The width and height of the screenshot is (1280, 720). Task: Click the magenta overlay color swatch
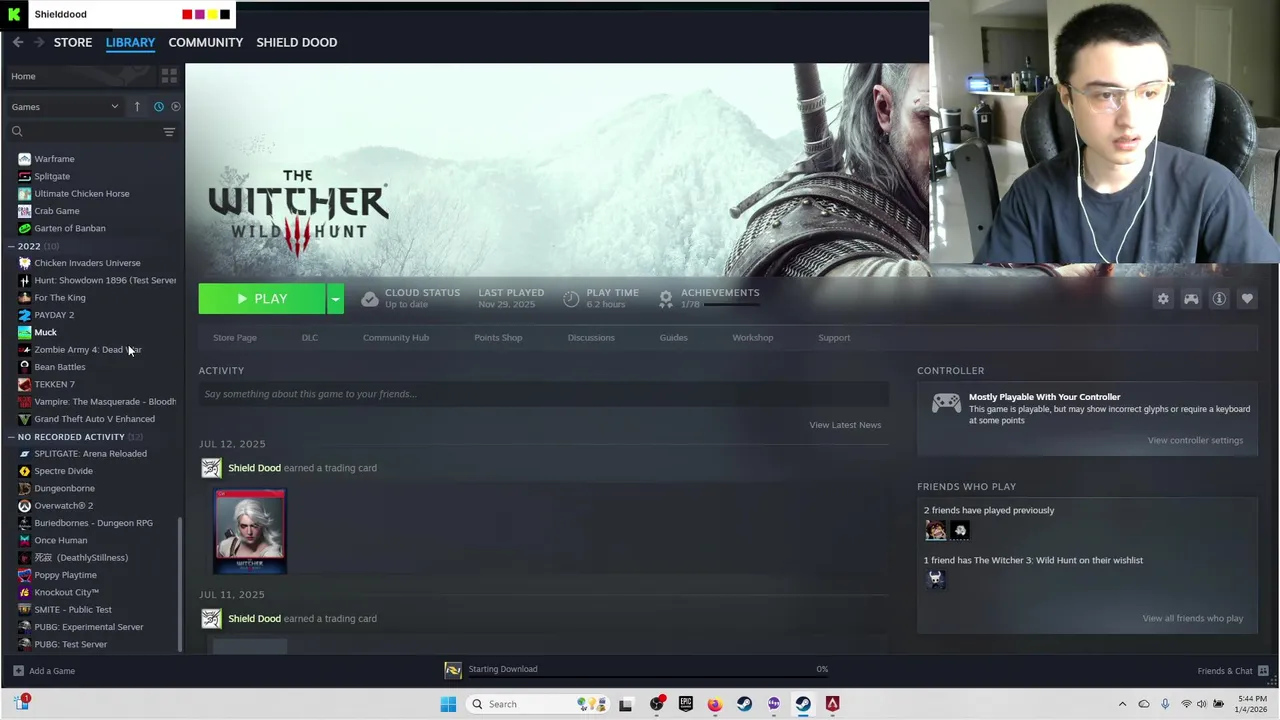(199, 14)
